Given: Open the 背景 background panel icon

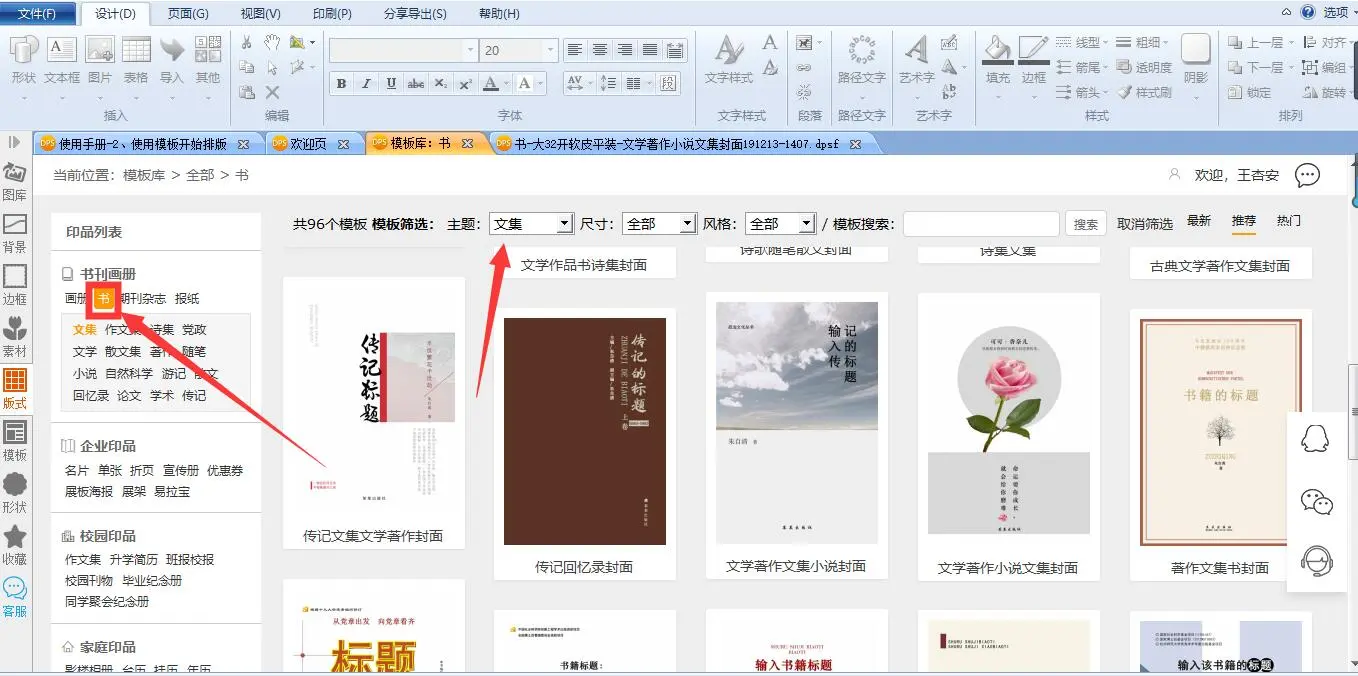Looking at the screenshot, I should [15, 226].
